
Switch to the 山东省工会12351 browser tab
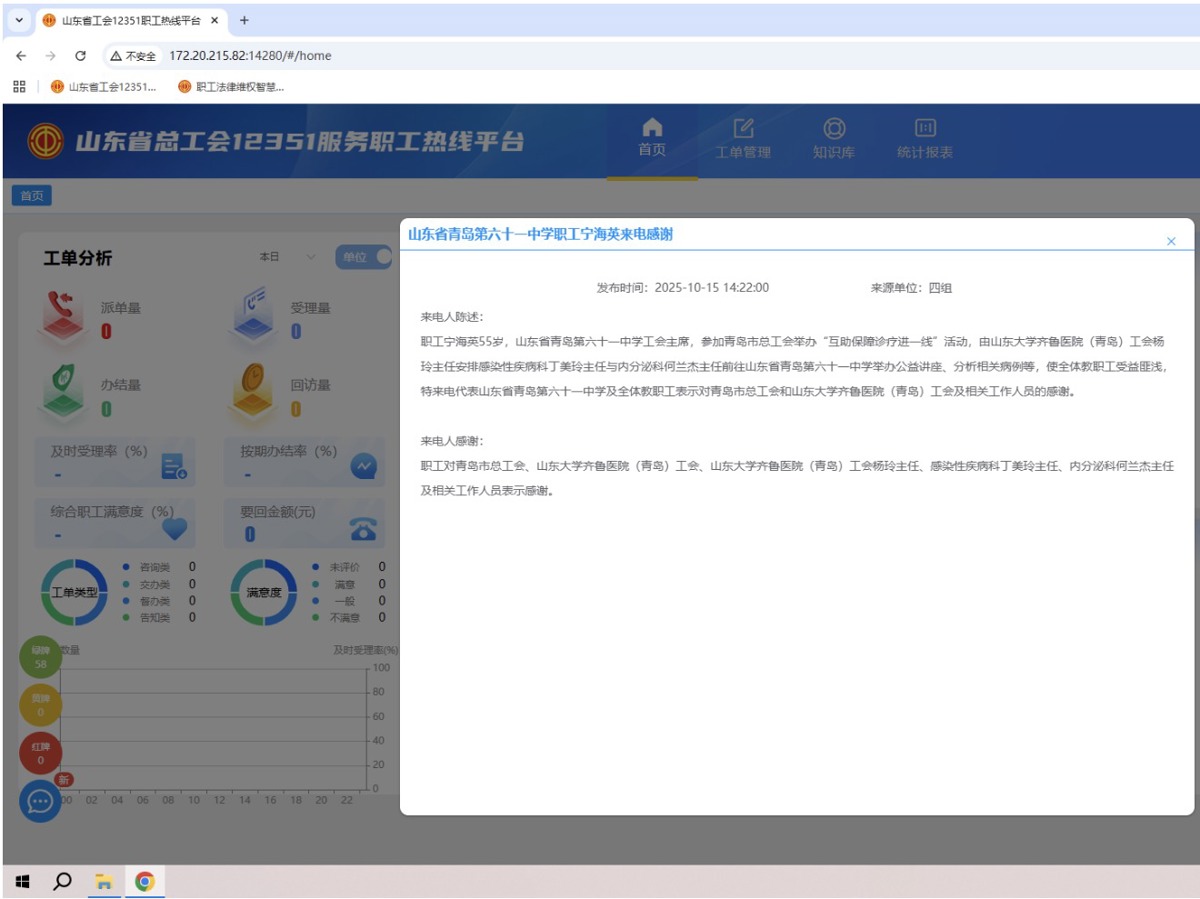pos(120,20)
